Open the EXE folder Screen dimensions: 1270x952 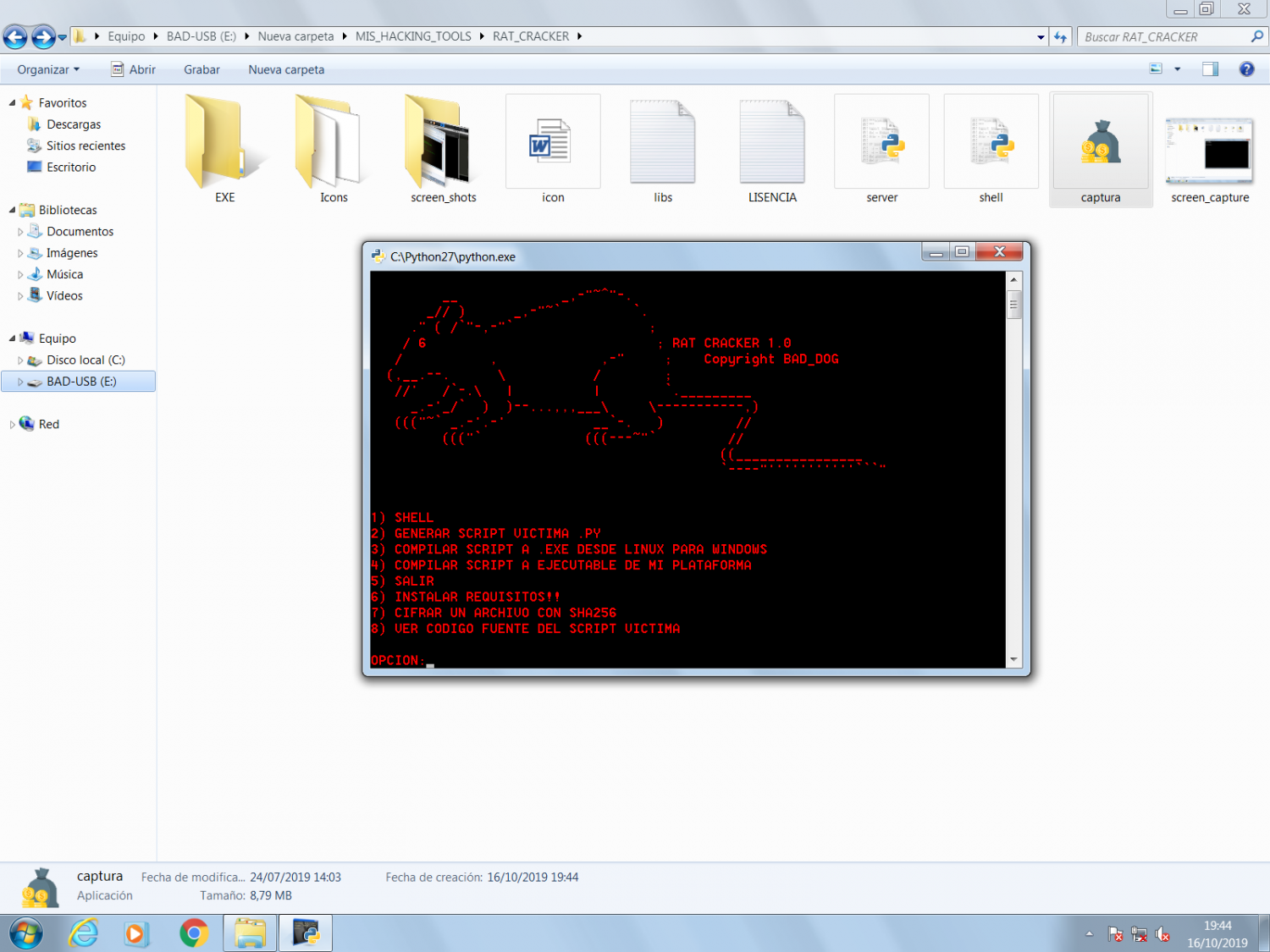click(224, 150)
